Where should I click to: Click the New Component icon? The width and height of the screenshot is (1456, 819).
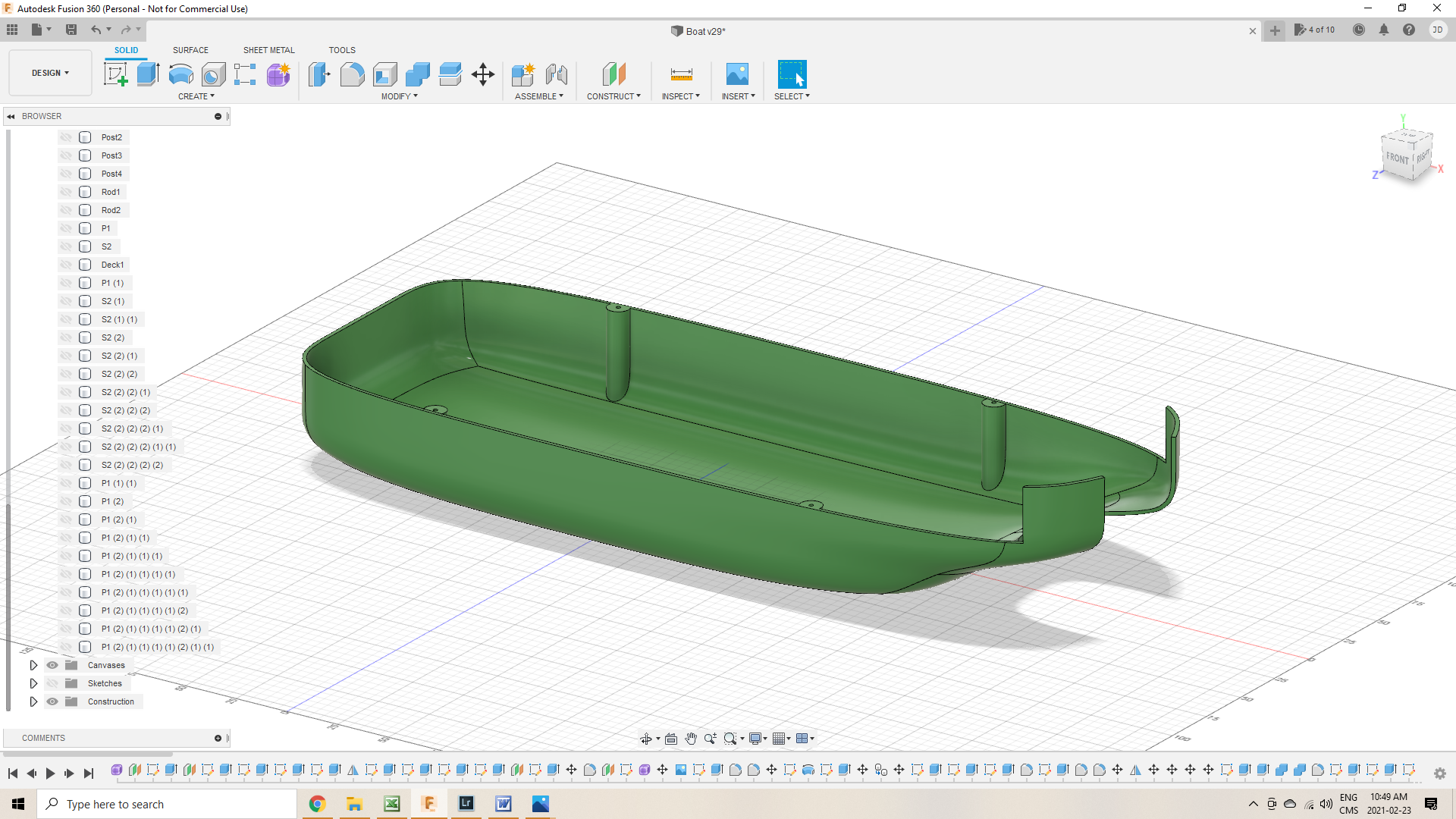click(x=523, y=74)
